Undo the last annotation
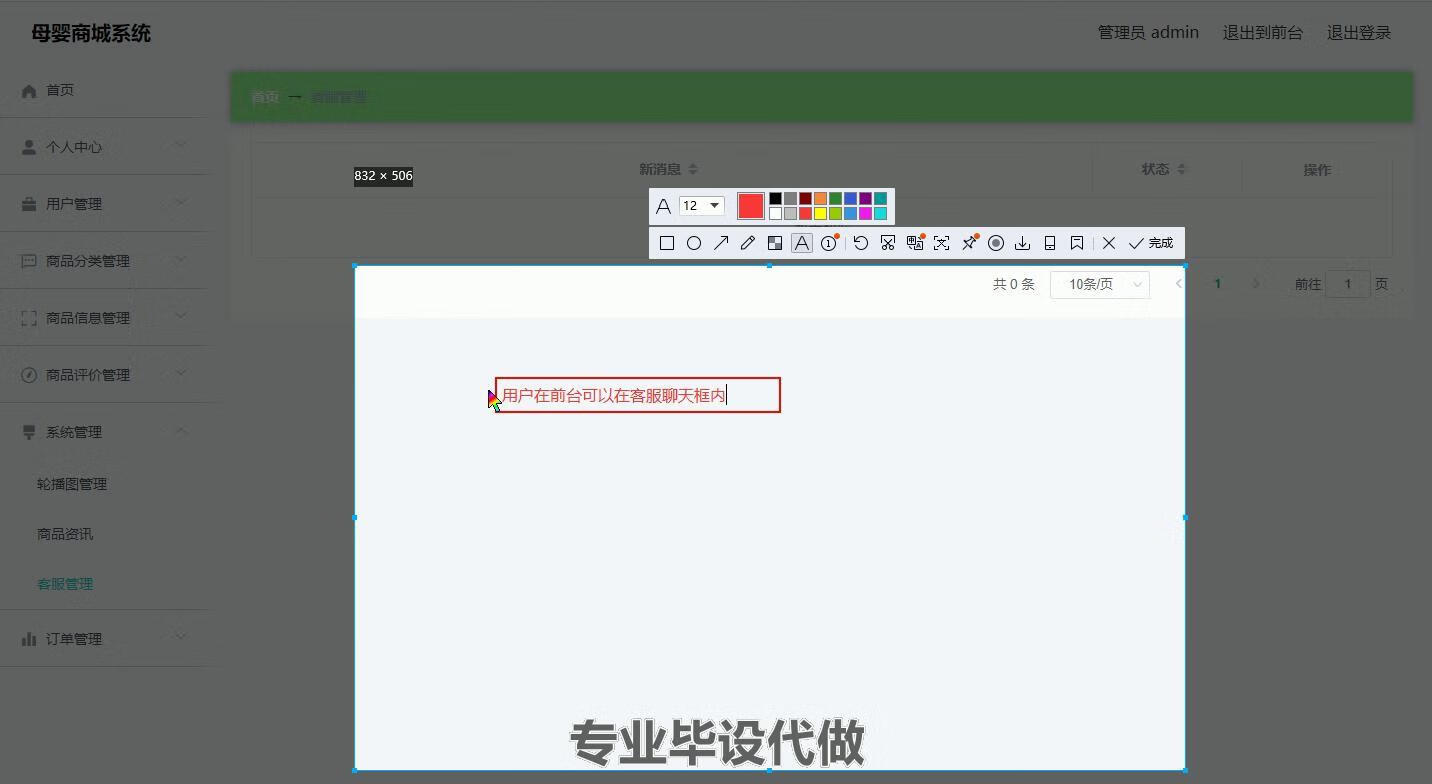The height and width of the screenshot is (784, 1432). tap(860, 243)
